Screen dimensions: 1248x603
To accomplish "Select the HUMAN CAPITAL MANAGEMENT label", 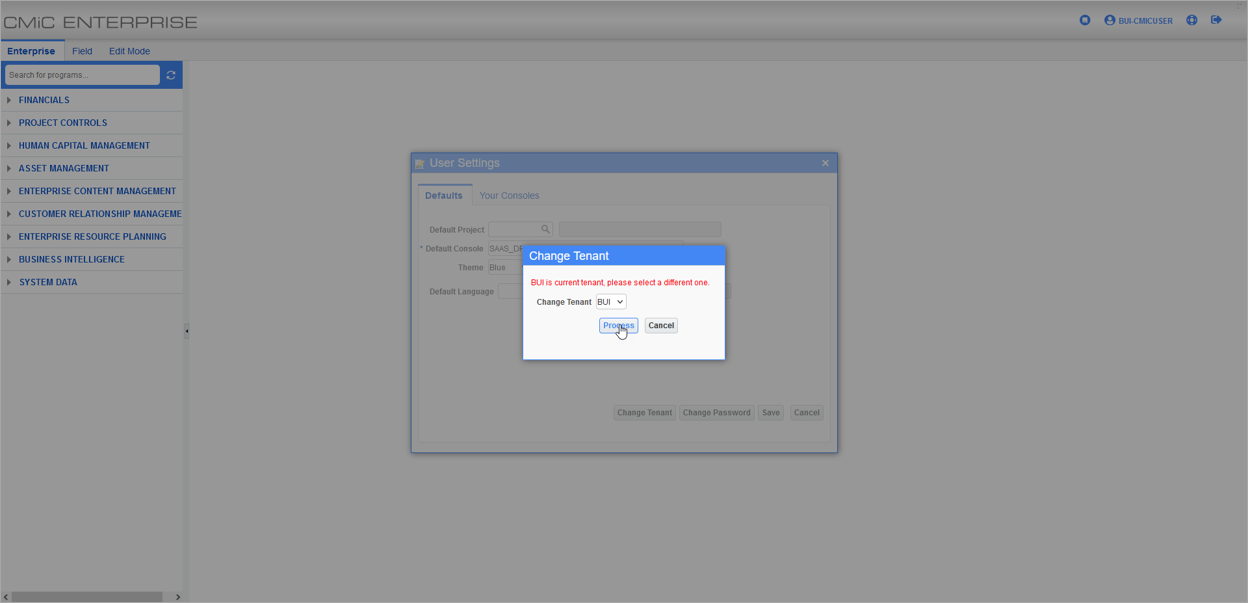I will 84,146.
